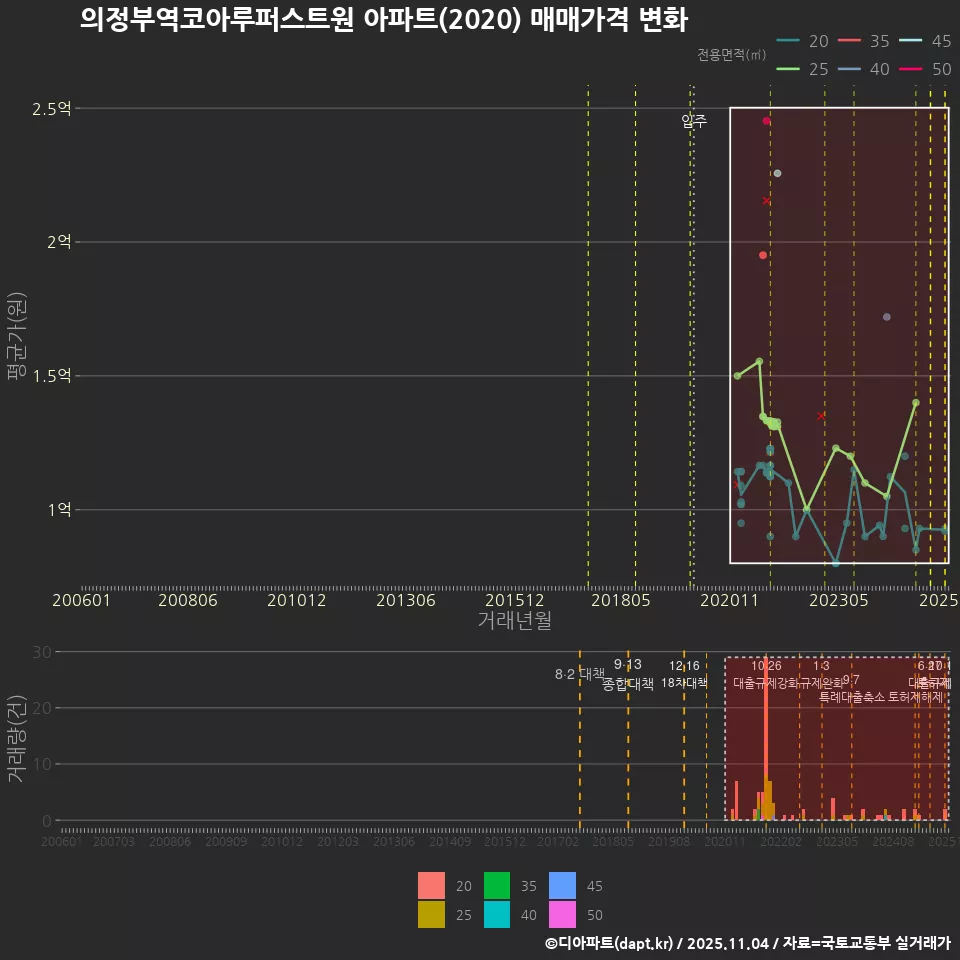This screenshot has height=960, width=960.
Task: Click the 45 blue swatch in bottom legend
Action: click(x=563, y=886)
